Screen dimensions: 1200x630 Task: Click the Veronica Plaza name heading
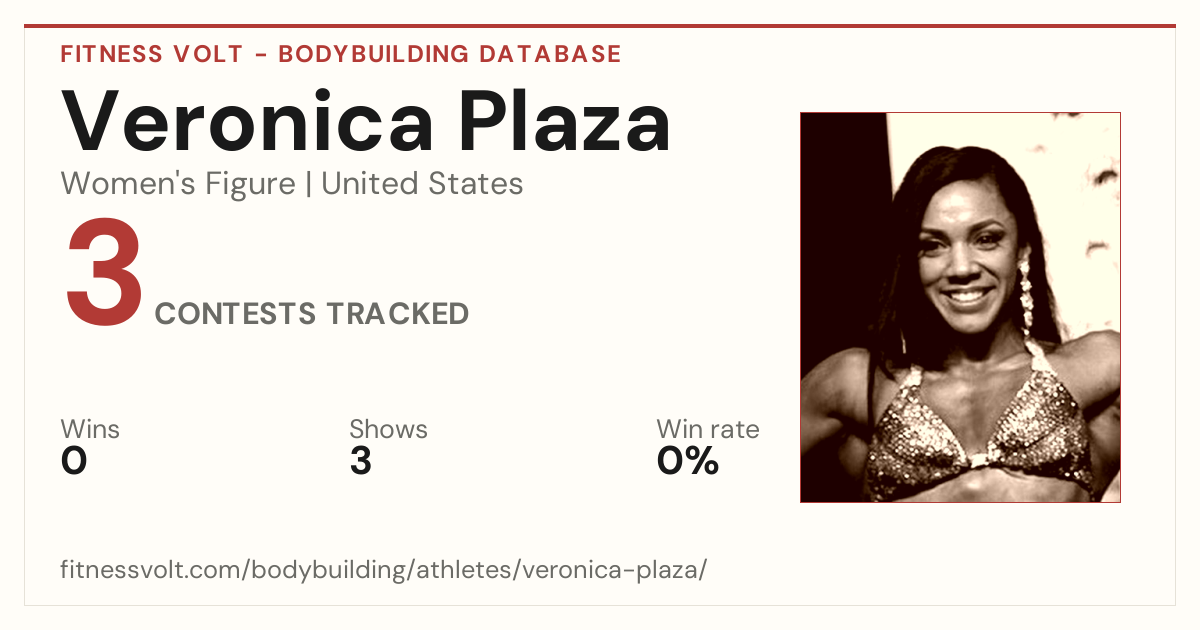[x=366, y=121]
